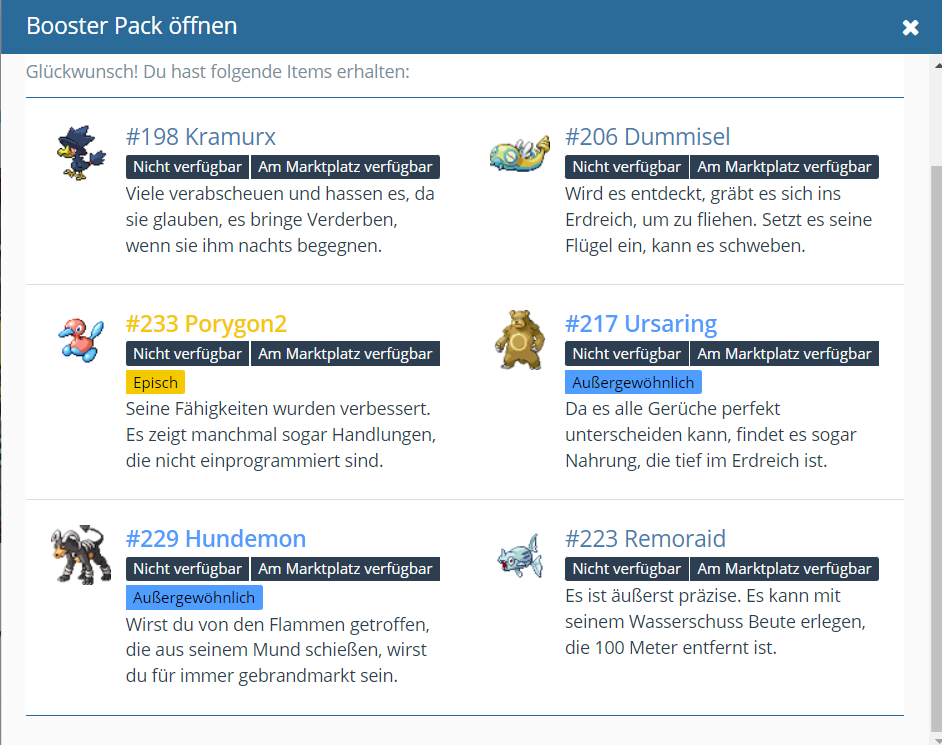Click the Porygon2 sprite icon
The height and width of the screenshot is (745, 942).
click(80, 338)
